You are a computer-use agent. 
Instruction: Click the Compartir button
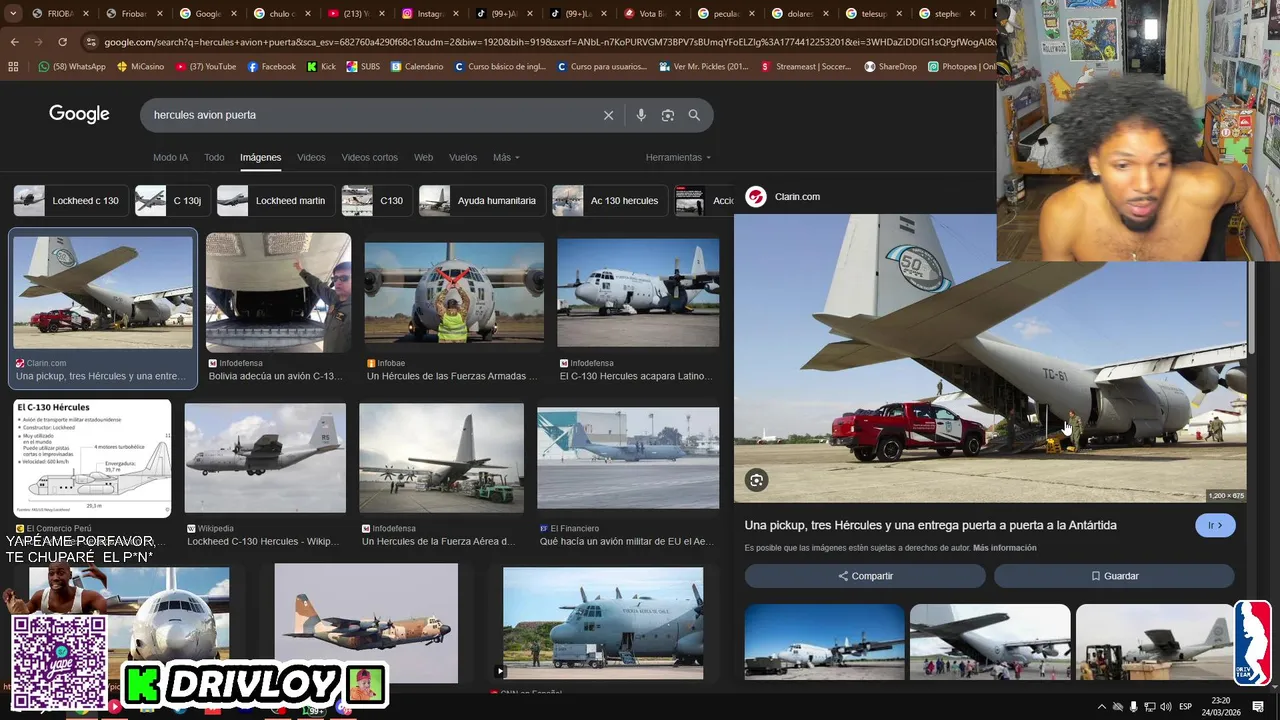[865, 576]
